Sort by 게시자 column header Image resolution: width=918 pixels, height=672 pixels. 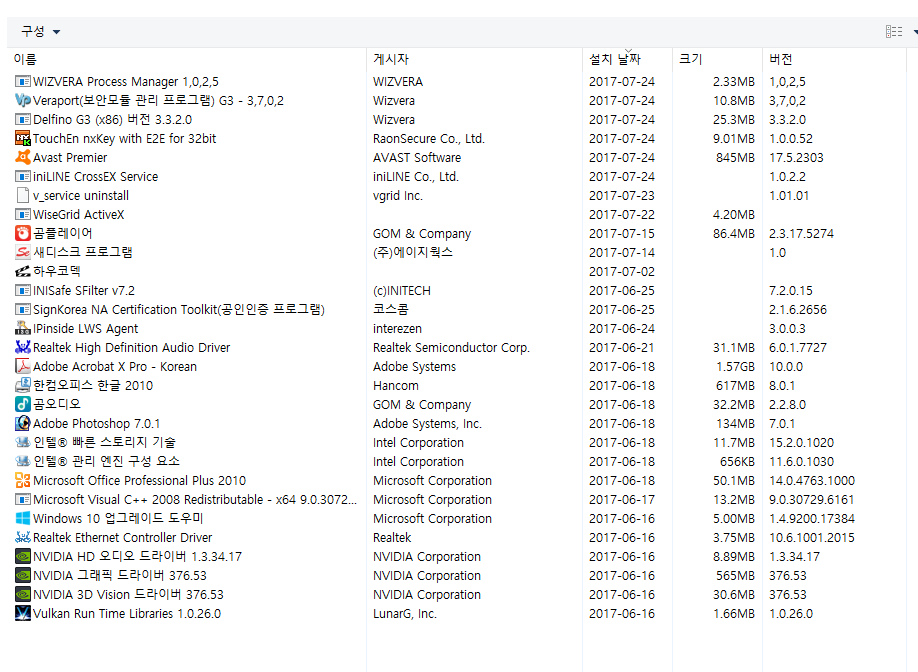(391, 59)
